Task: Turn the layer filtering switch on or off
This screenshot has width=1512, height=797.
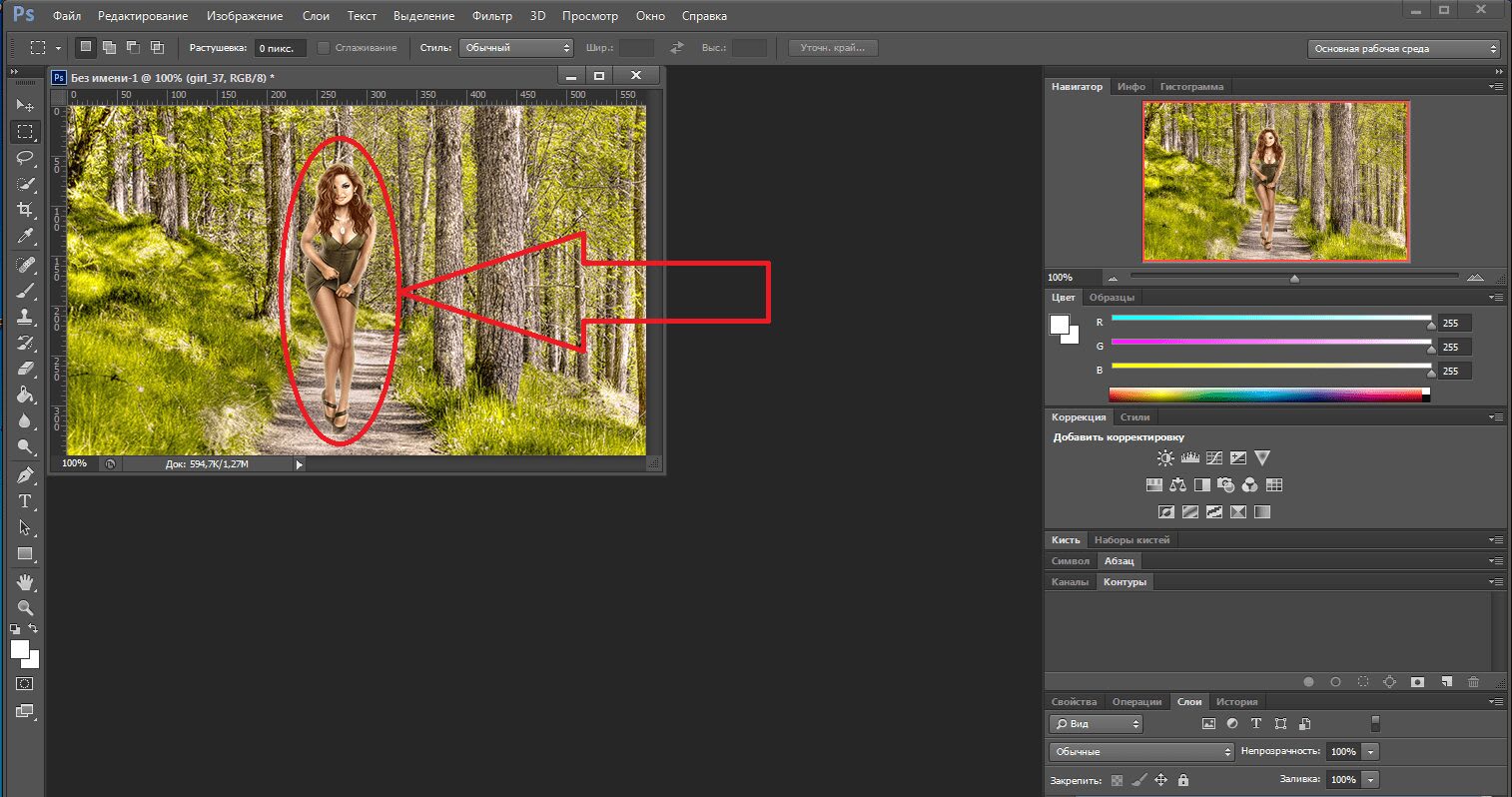Action: tap(1375, 723)
